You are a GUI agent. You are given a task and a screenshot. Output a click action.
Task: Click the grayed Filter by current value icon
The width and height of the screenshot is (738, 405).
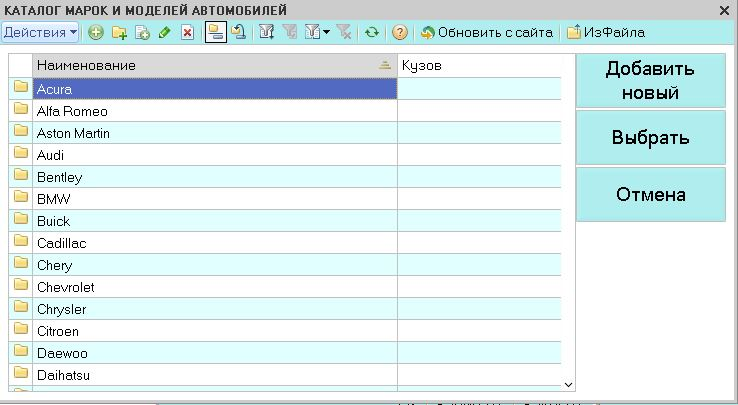pos(289,32)
